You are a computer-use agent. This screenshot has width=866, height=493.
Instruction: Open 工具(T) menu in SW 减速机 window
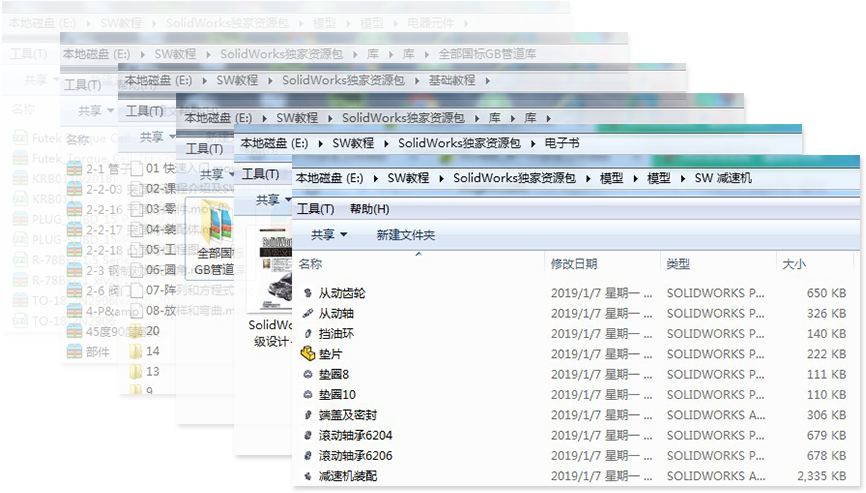tap(315, 209)
